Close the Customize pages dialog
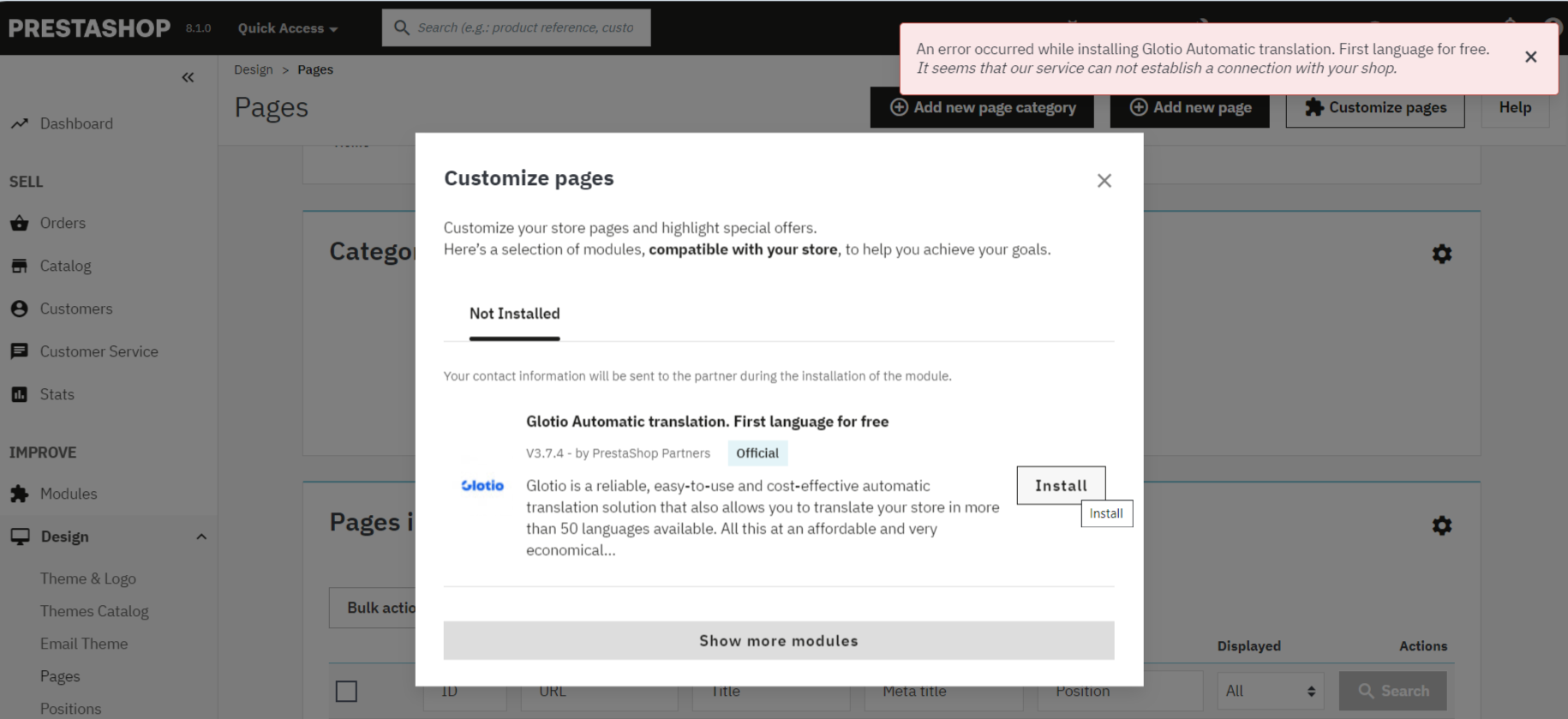The height and width of the screenshot is (719, 1568). (1104, 181)
